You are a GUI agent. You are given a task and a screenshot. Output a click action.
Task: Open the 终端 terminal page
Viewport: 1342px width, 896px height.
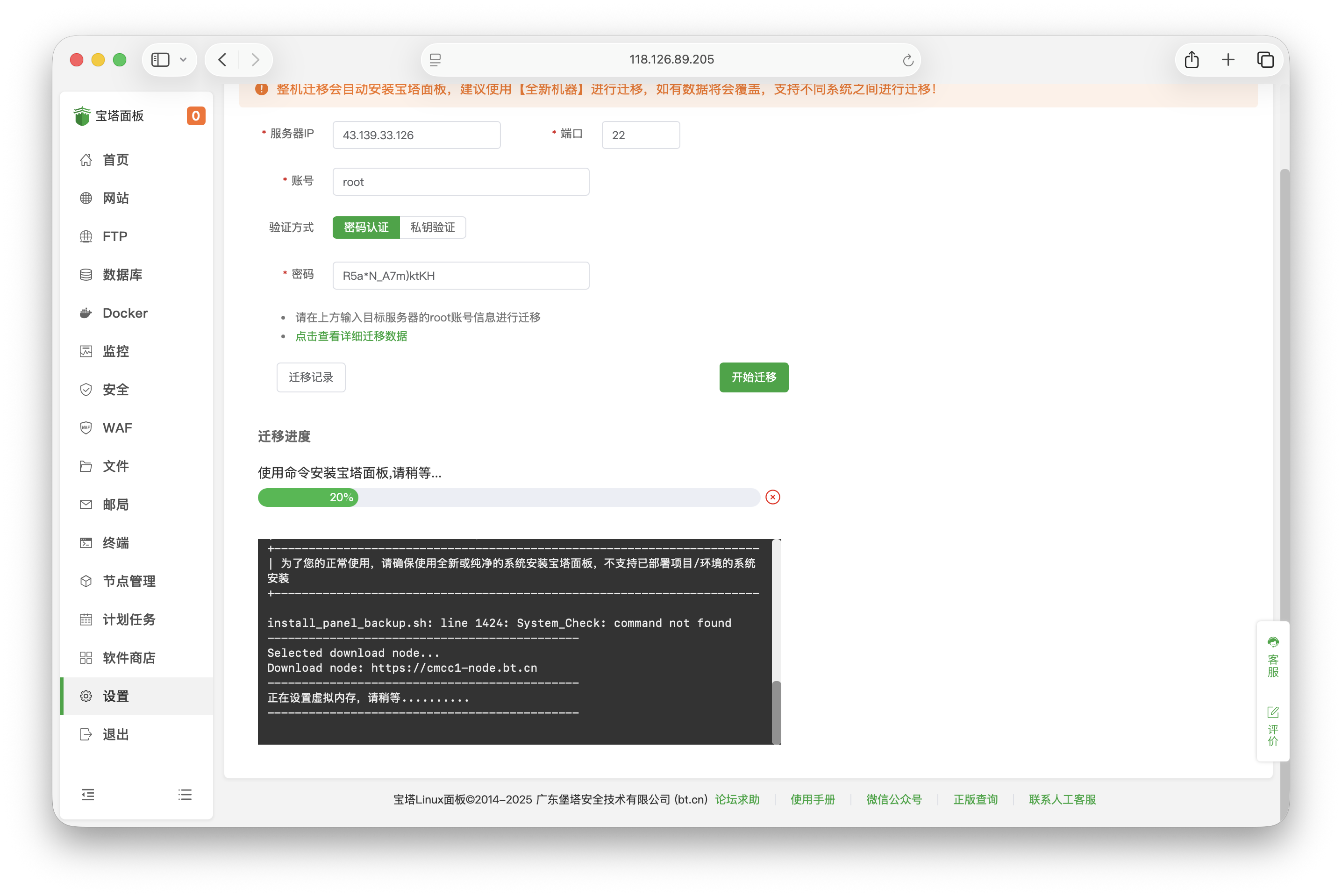(115, 543)
